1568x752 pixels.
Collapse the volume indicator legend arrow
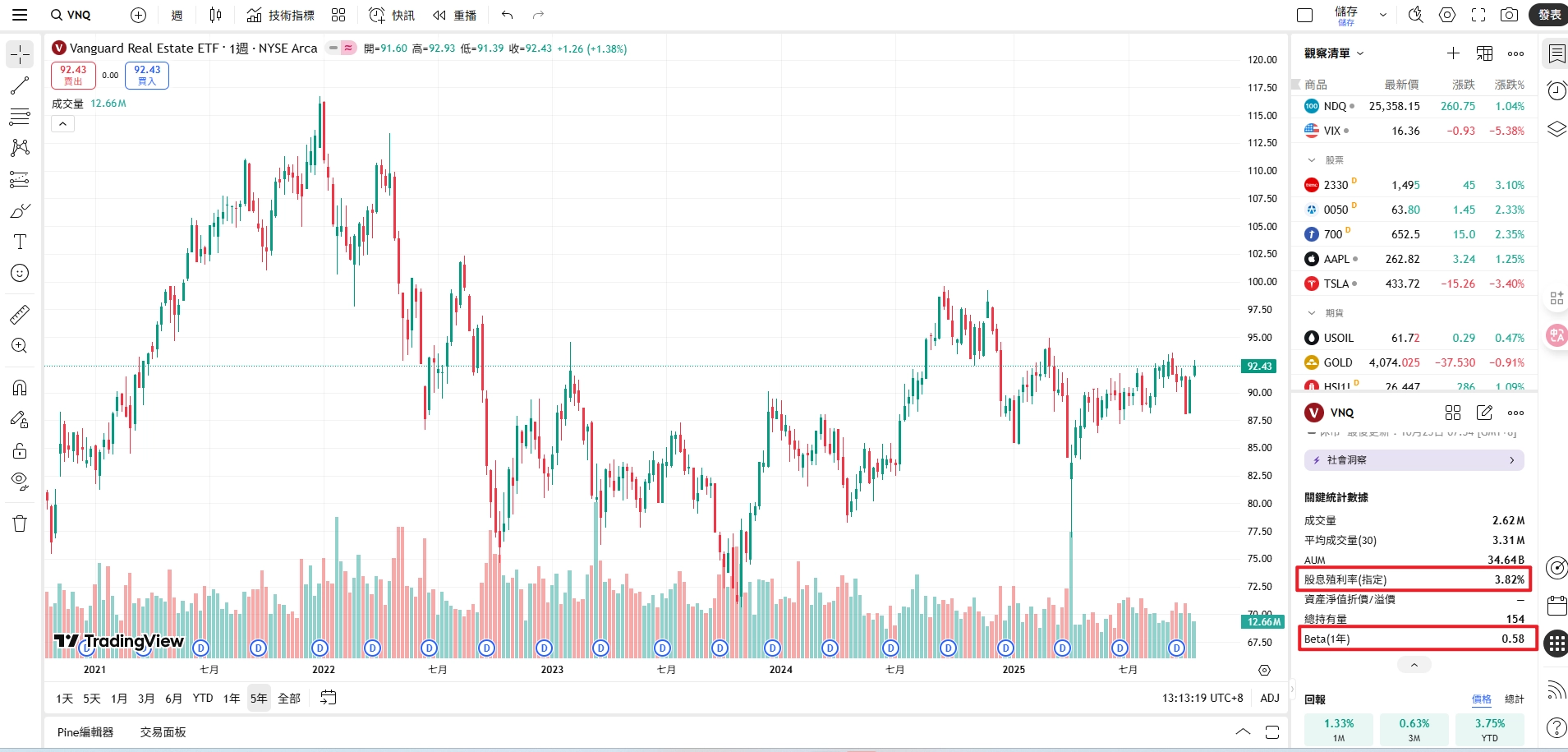pos(62,124)
